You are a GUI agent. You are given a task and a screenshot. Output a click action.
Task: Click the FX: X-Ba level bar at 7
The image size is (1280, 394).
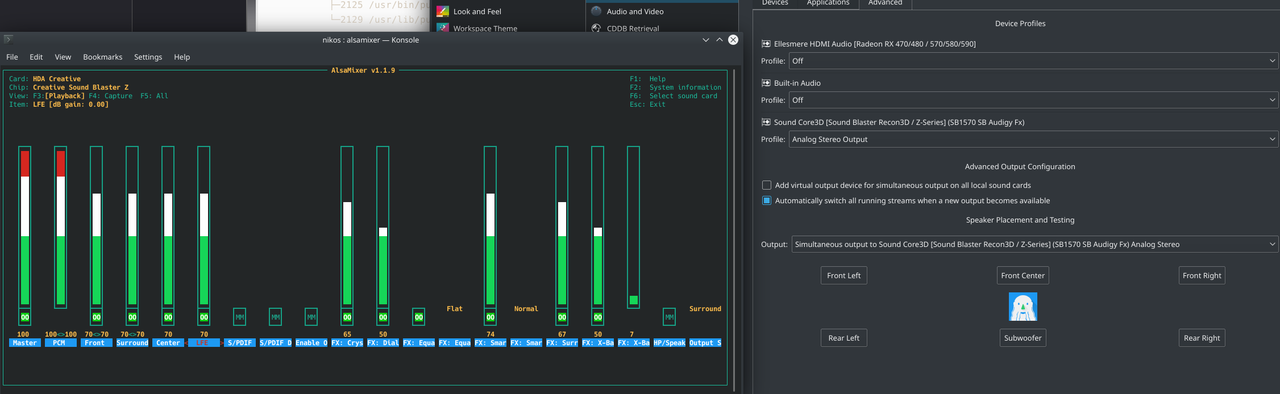pyautogui.click(x=633, y=226)
